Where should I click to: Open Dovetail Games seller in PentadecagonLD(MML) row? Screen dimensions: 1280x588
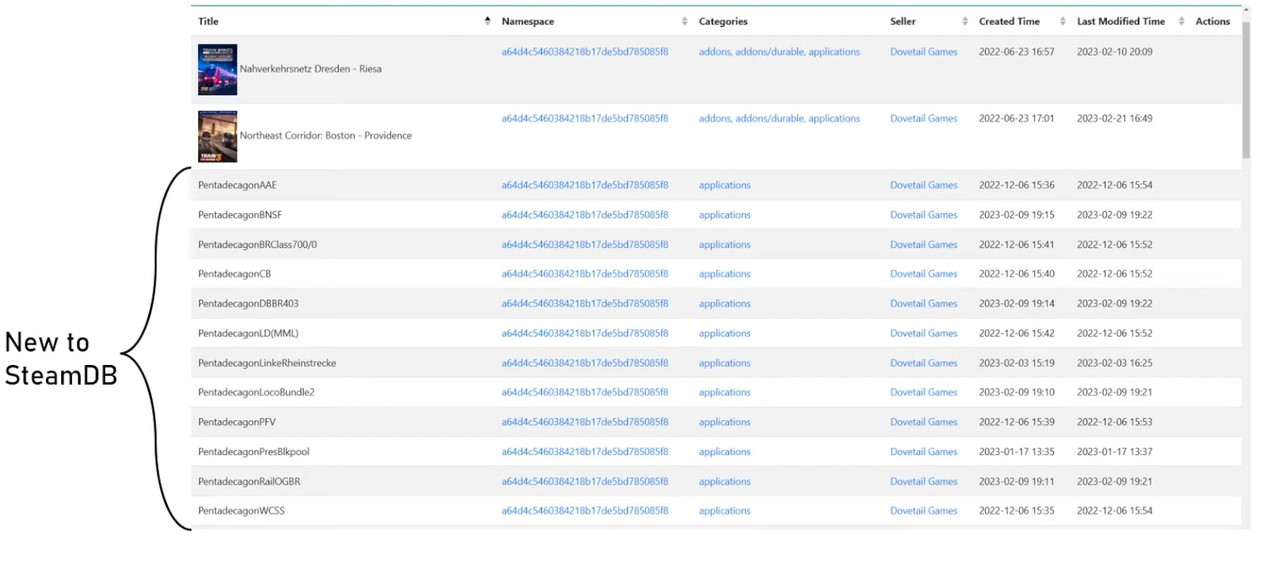point(924,334)
